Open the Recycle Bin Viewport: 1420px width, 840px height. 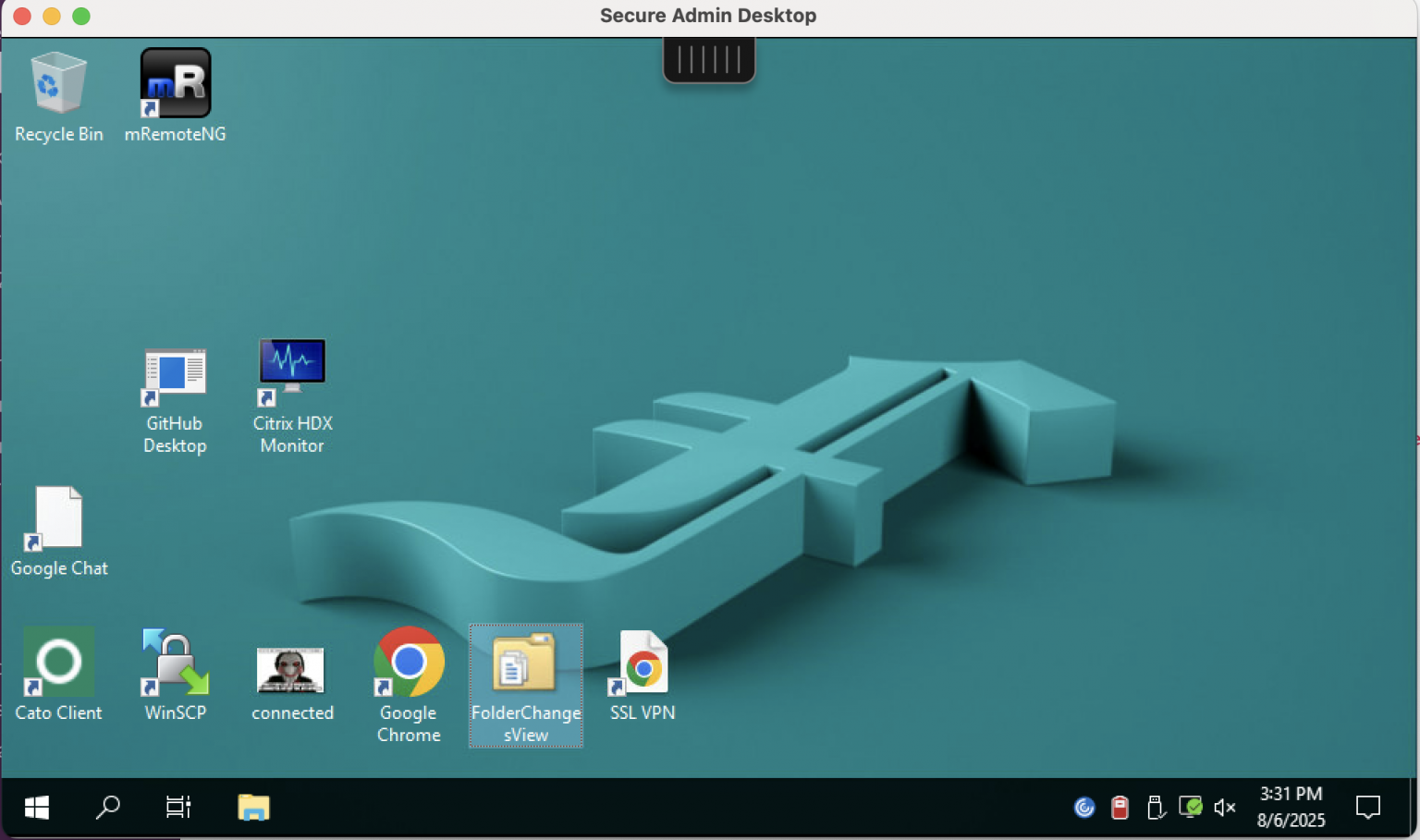[58, 83]
